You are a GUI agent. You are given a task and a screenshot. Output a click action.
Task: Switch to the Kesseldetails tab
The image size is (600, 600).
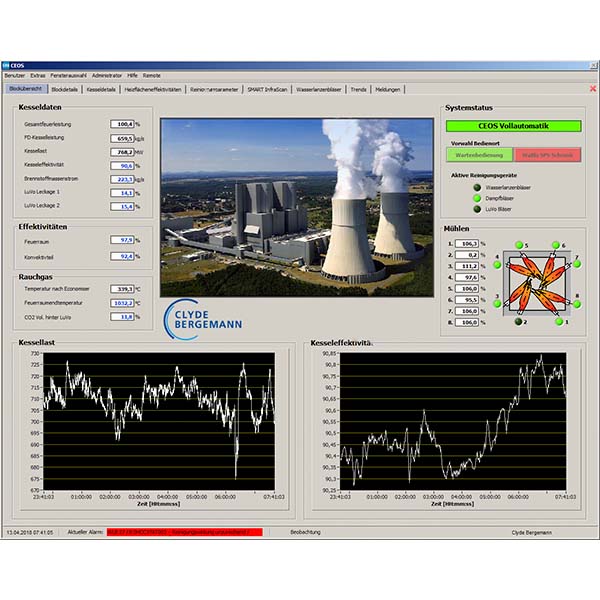click(101, 90)
